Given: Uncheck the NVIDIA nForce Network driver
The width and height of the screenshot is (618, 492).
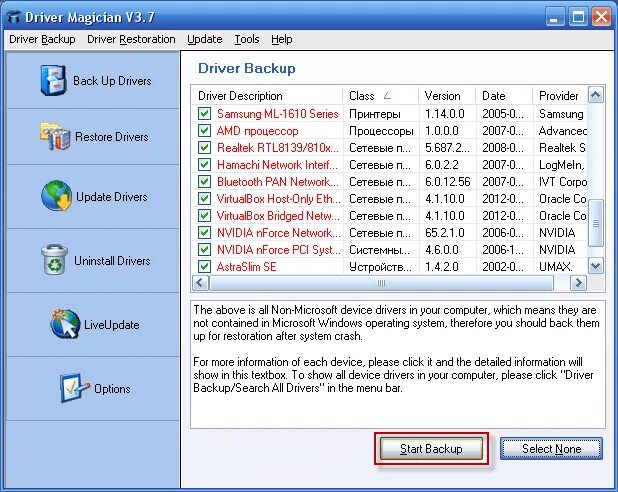Looking at the screenshot, I should tap(204, 233).
